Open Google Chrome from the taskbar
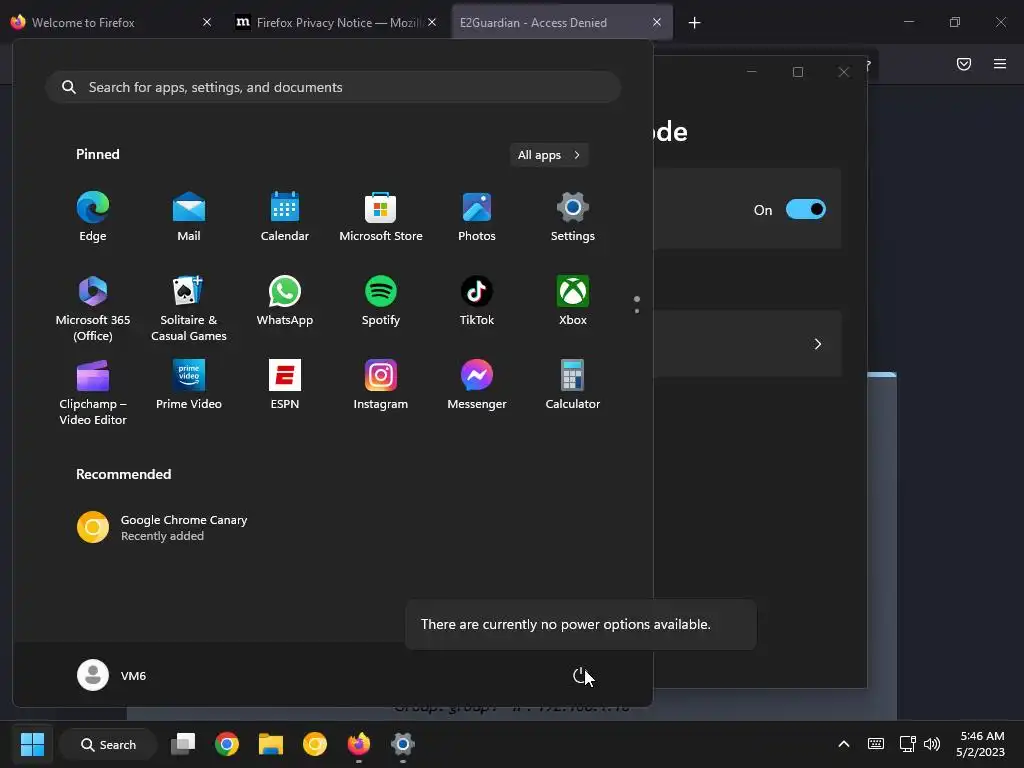The height and width of the screenshot is (768, 1024). (227, 744)
